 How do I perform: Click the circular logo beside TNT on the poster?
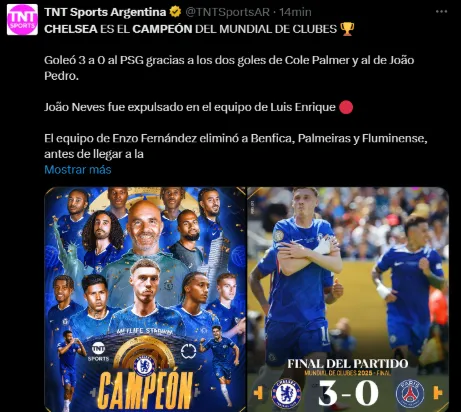coord(188,351)
